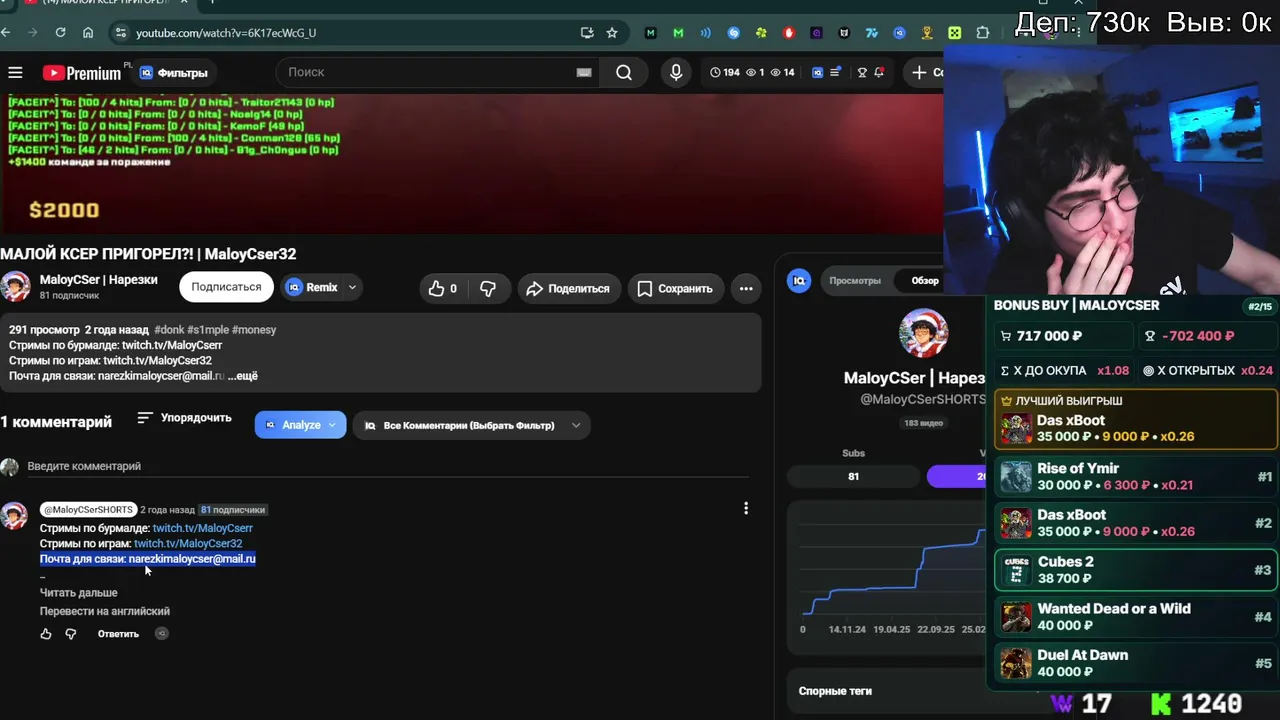Click the Subs 81 stat pill
The width and height of the screenshot is (1280, 720).
tap(853, 476)
